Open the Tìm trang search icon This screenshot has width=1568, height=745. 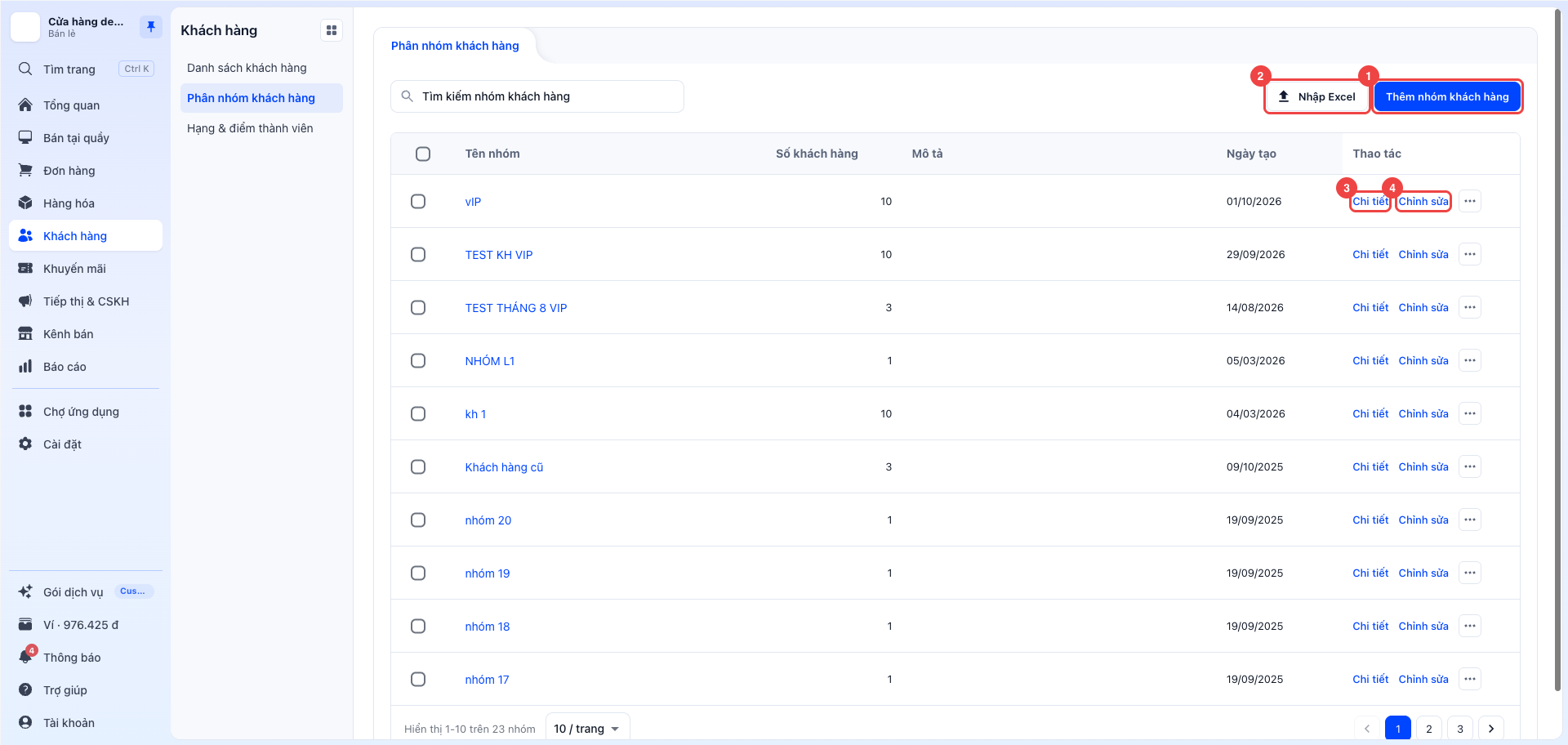tap(25, 69)
